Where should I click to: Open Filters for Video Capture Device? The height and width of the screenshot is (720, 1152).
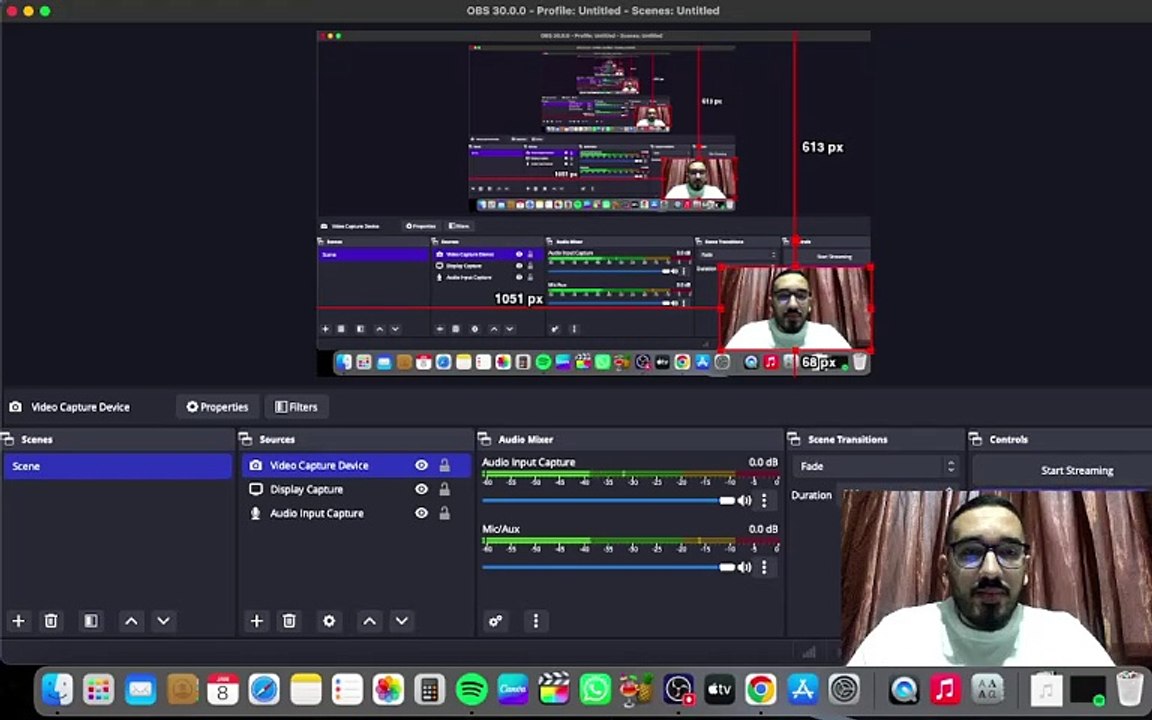[x=296, y=407]
